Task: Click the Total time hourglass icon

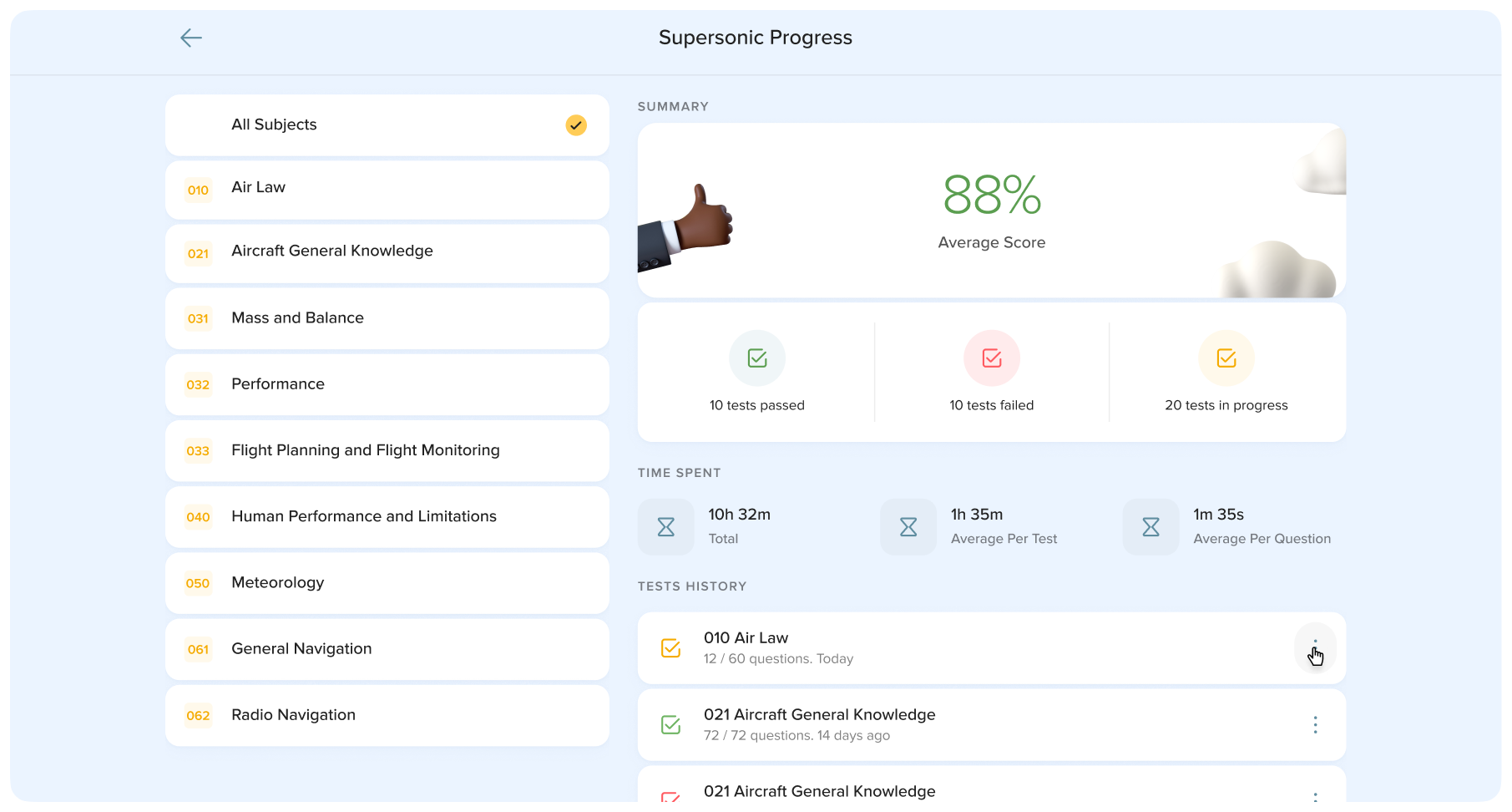Action: pyautogui.click(x=666, y=527)
